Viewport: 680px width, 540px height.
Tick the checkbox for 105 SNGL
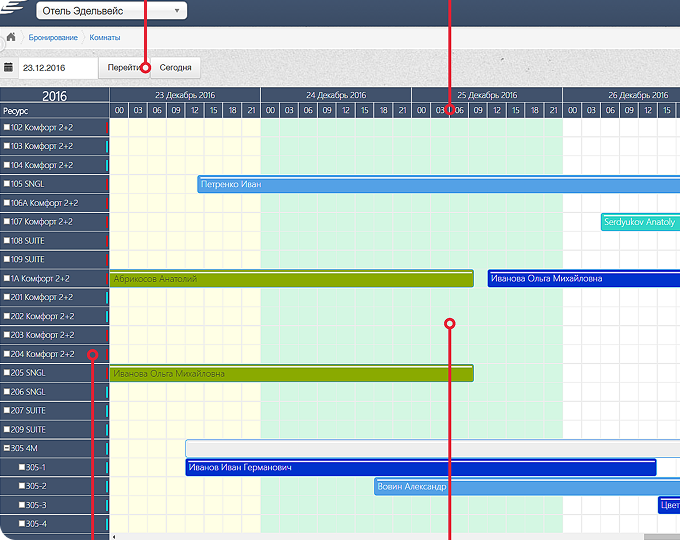[x=7, y=183]
